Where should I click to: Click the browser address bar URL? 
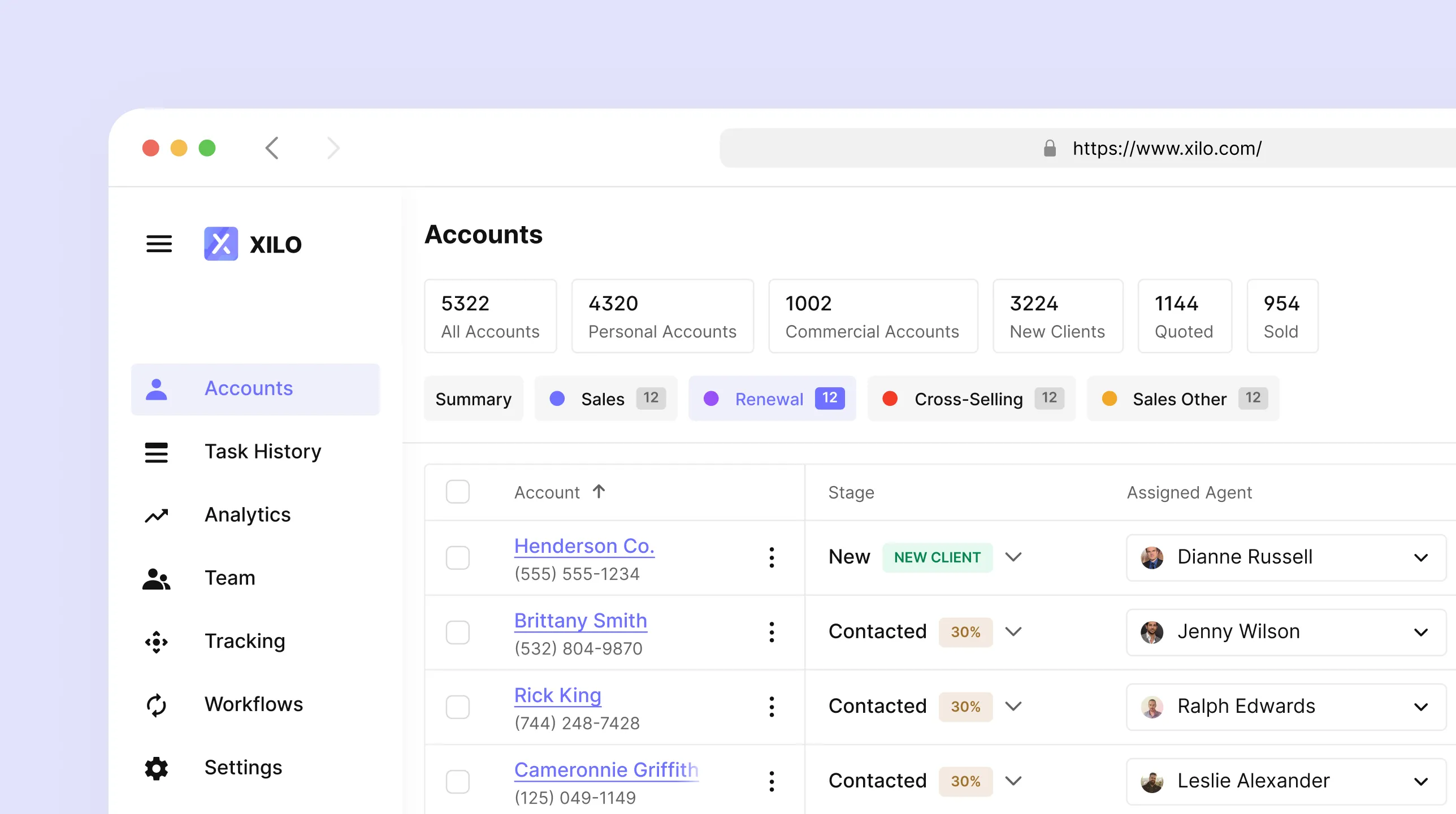pyautogui.click(x=1167, y=148)
